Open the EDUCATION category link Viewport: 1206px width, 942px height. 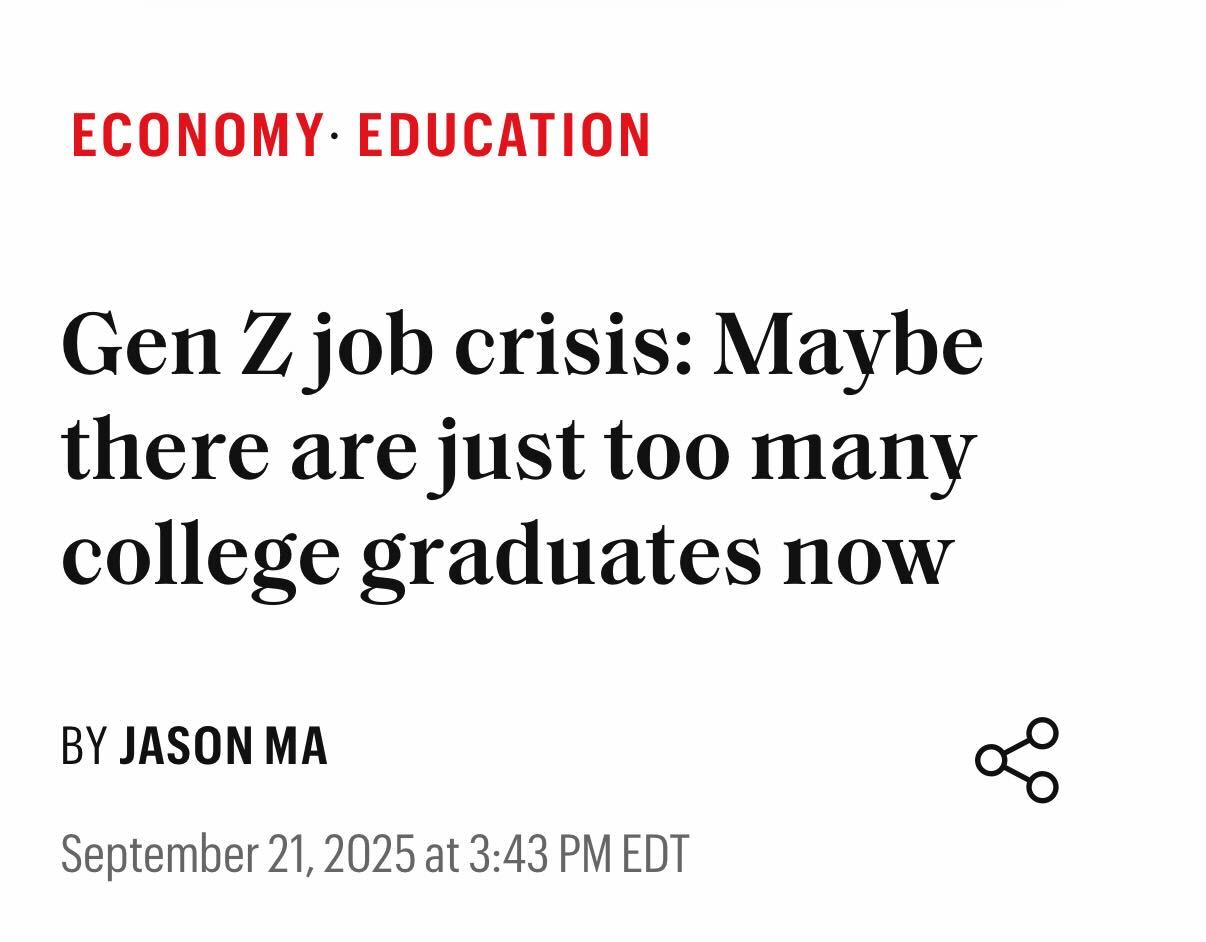(504, 135)
